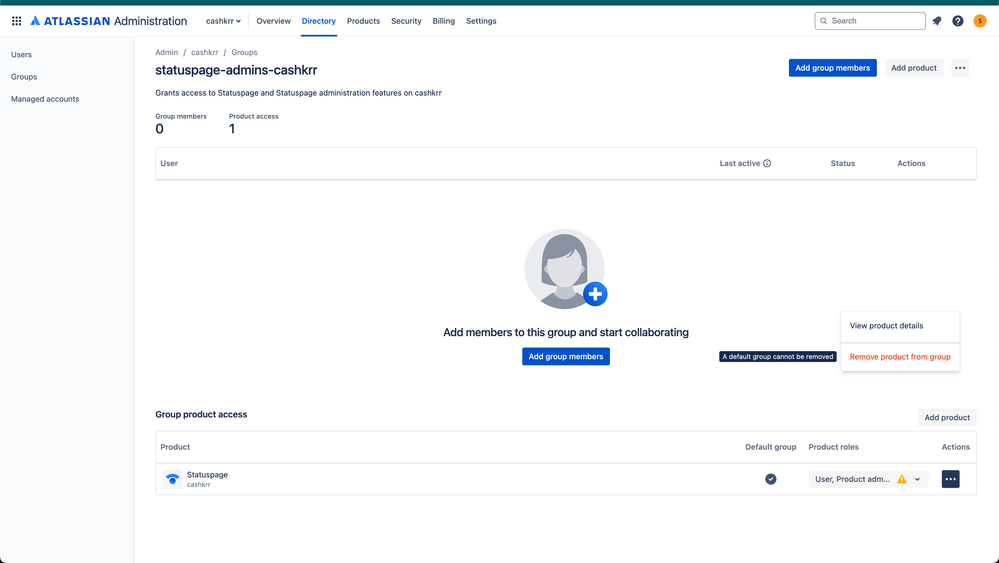Open the Statuspage row actions ellipsis button
999x563 pixels.
pyautogui.click(x=951, y=479)
